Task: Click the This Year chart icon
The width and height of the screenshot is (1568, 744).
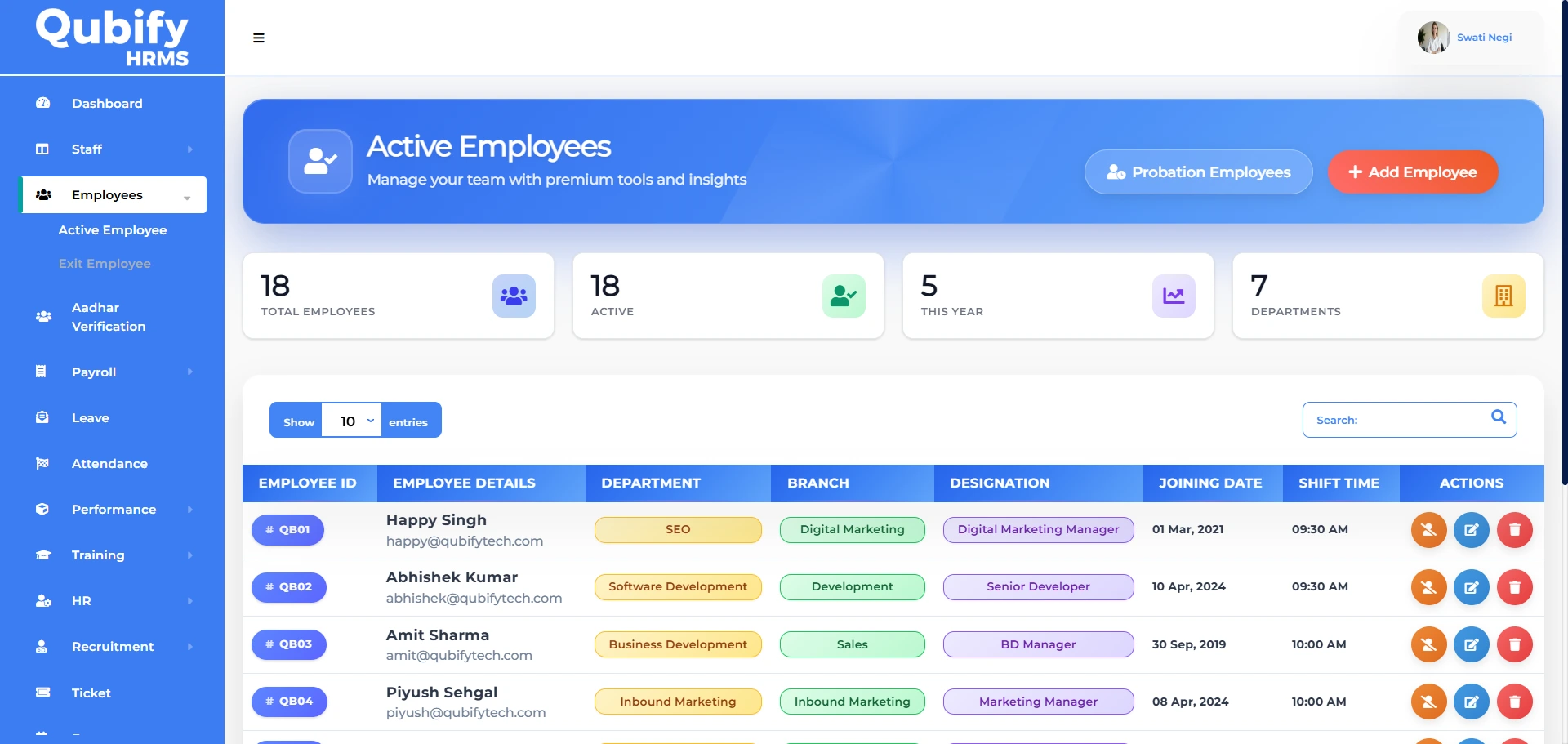Action: click(1174, 296)
